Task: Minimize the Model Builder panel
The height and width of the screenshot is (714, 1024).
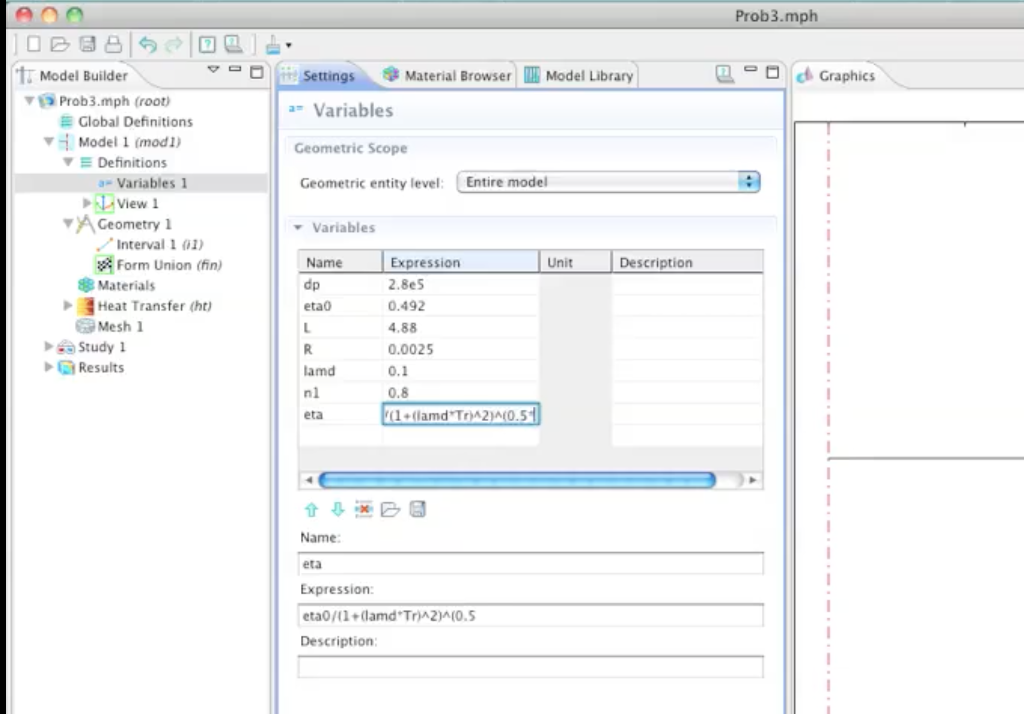Action: click(x=234, y=69)
